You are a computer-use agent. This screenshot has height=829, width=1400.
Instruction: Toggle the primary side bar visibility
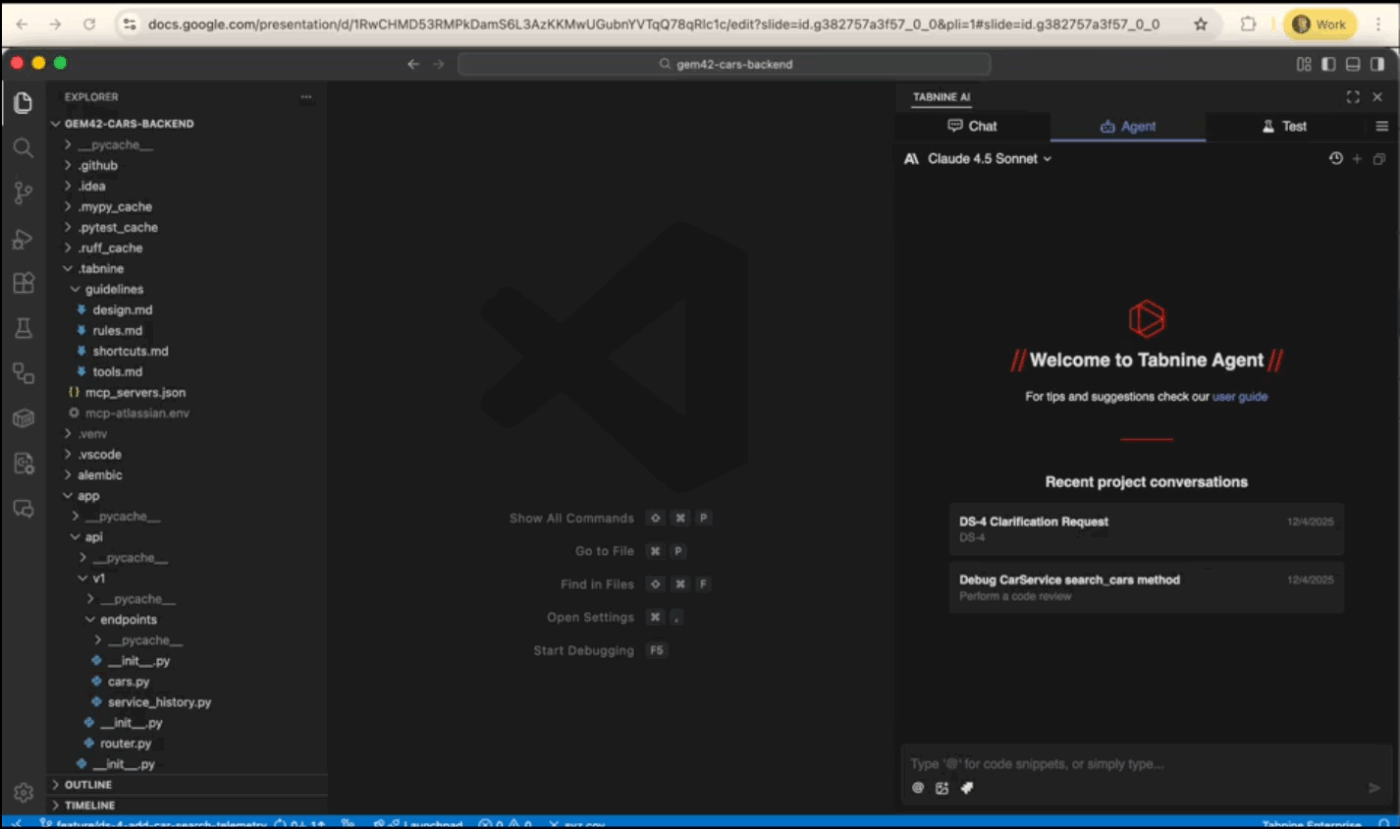click(1328, 64)
